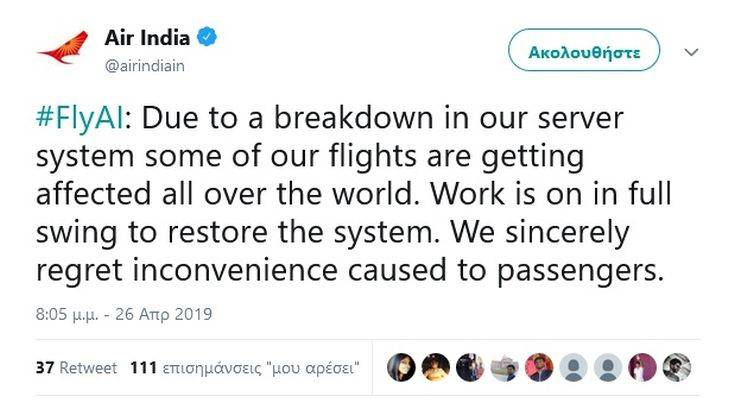This screenshot has width=735, height=403.
Task: View the 111 likes list
Action: tap(245, 367)
